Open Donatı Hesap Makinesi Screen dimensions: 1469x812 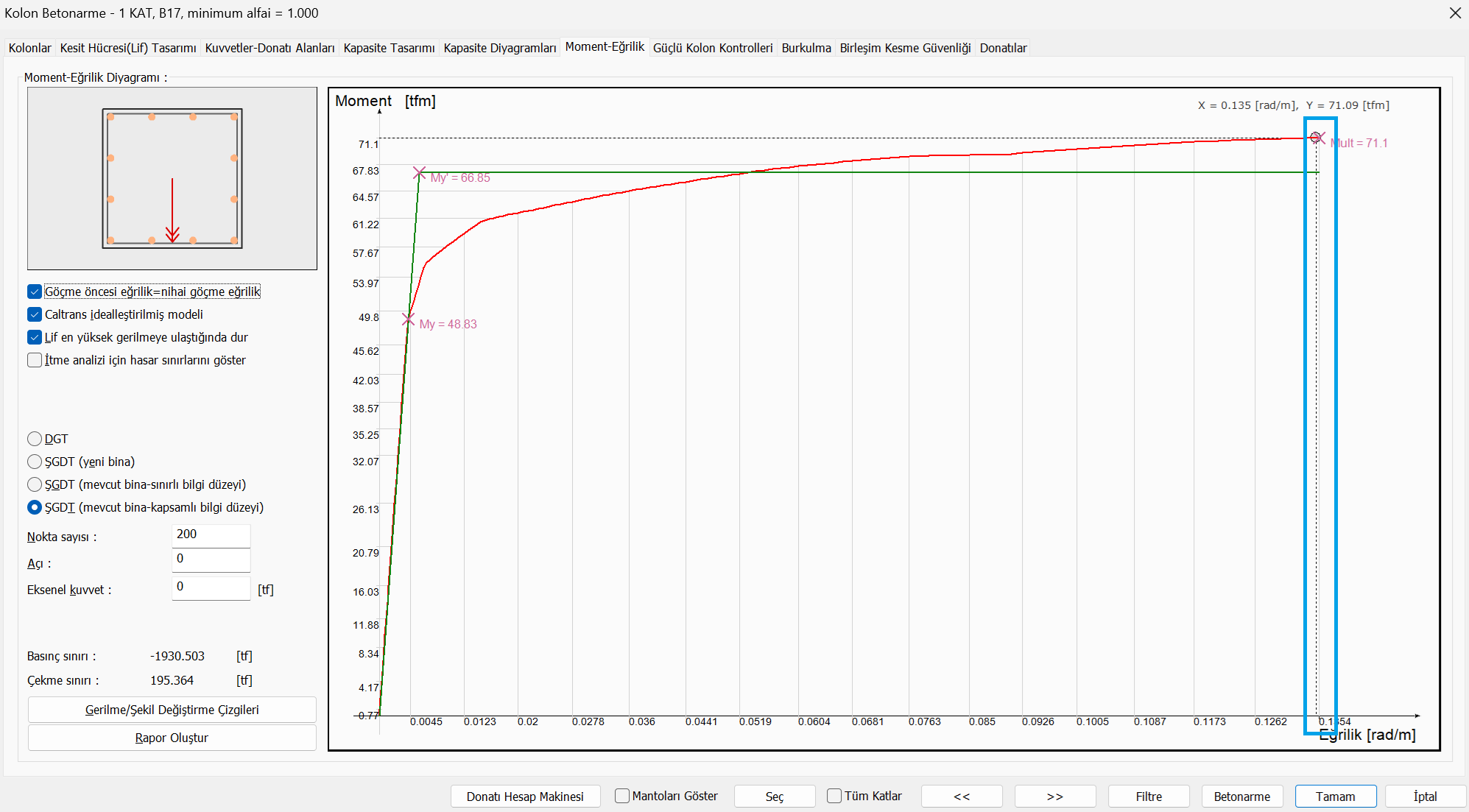[x=525, y=797]
